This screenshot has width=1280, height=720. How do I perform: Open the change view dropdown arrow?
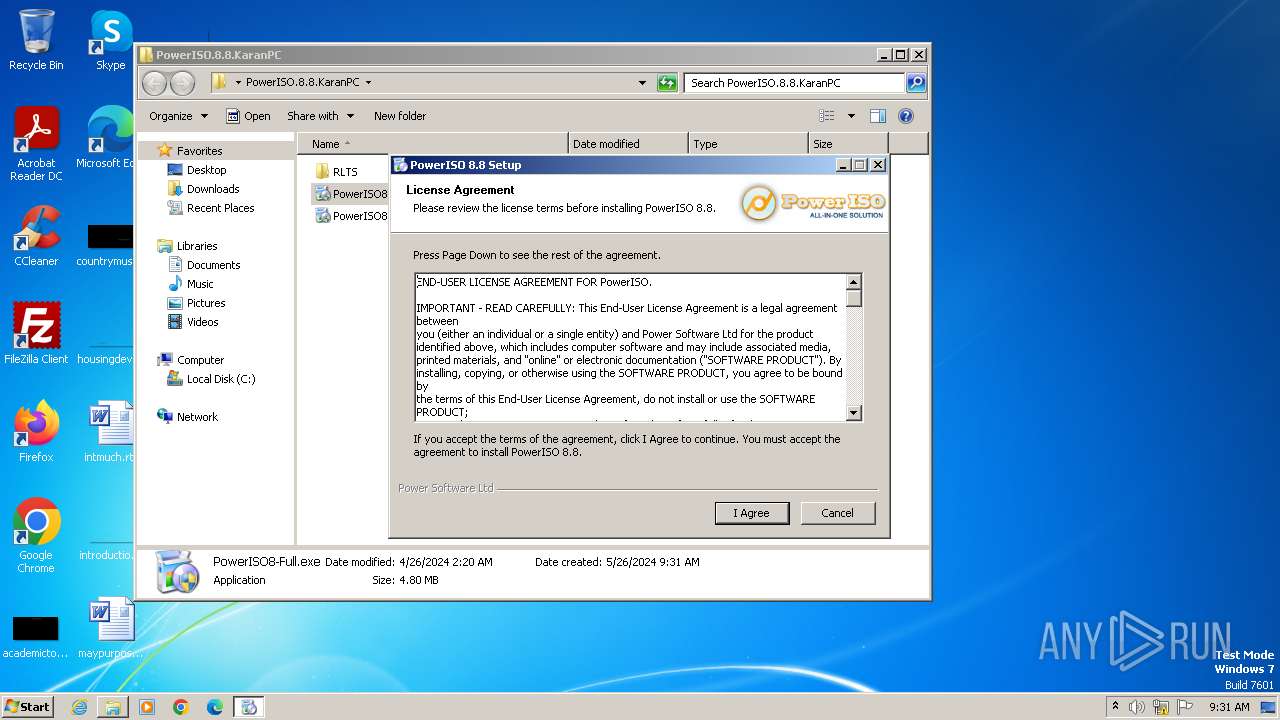[851, 116]
